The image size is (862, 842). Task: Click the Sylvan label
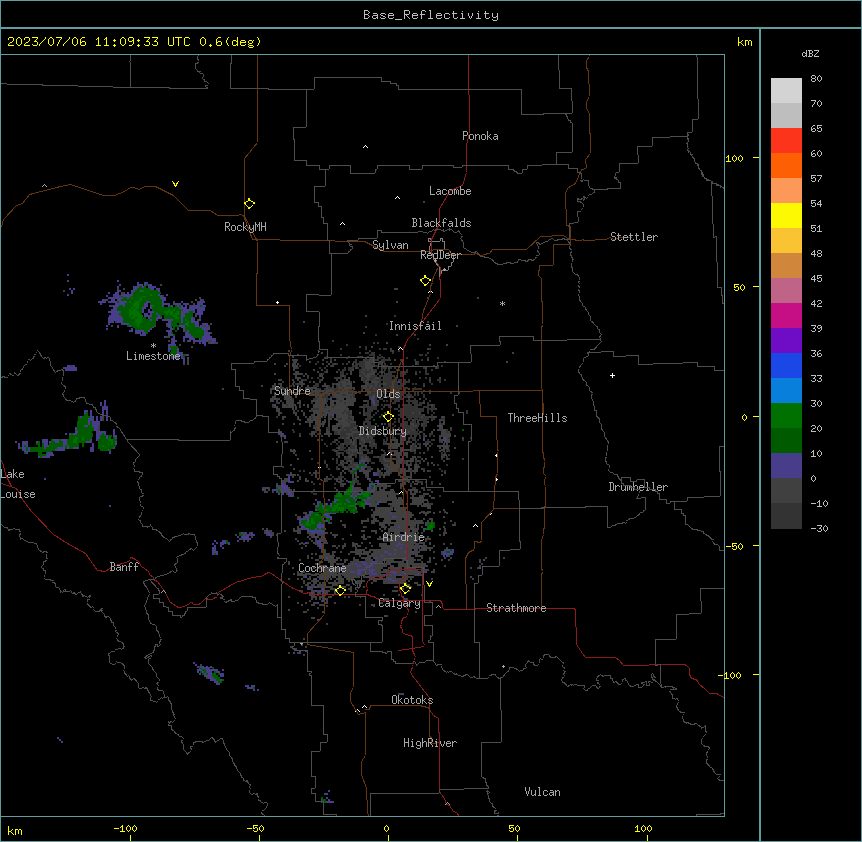[x=390, y=245]
